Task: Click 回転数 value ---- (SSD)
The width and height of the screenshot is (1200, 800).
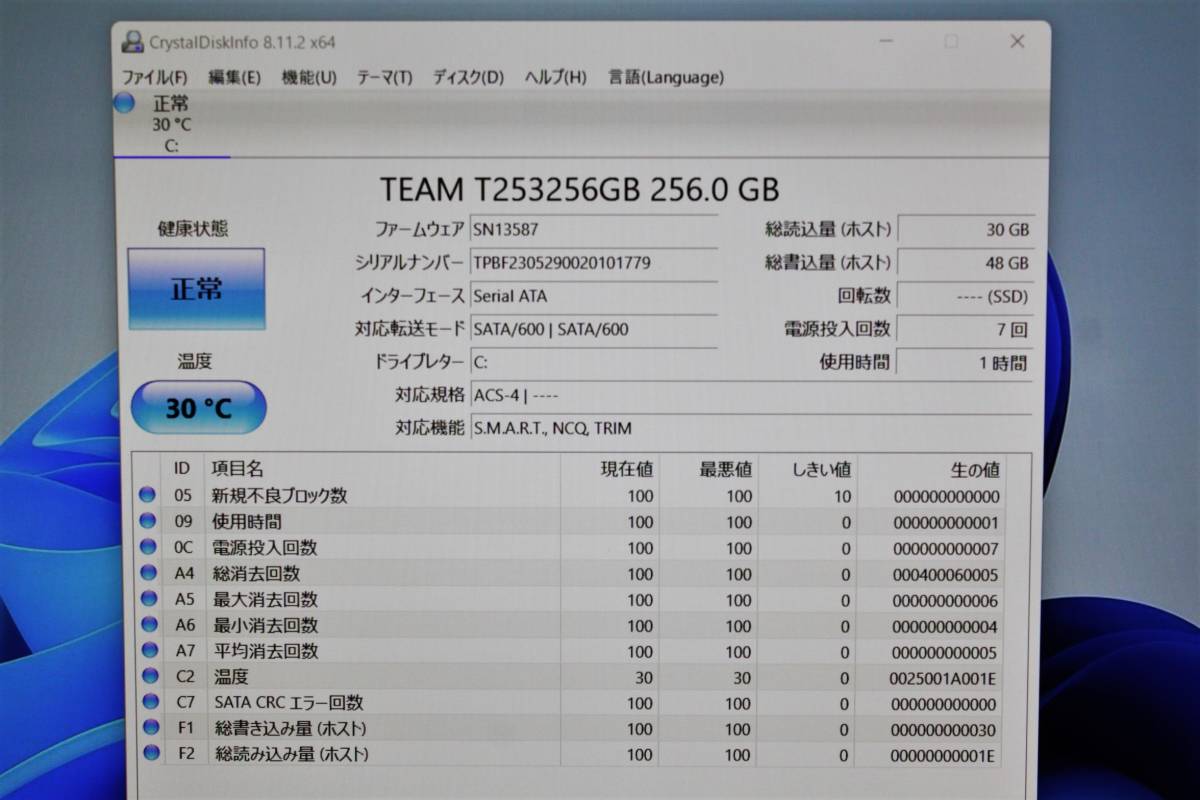Action: (965, 296)
